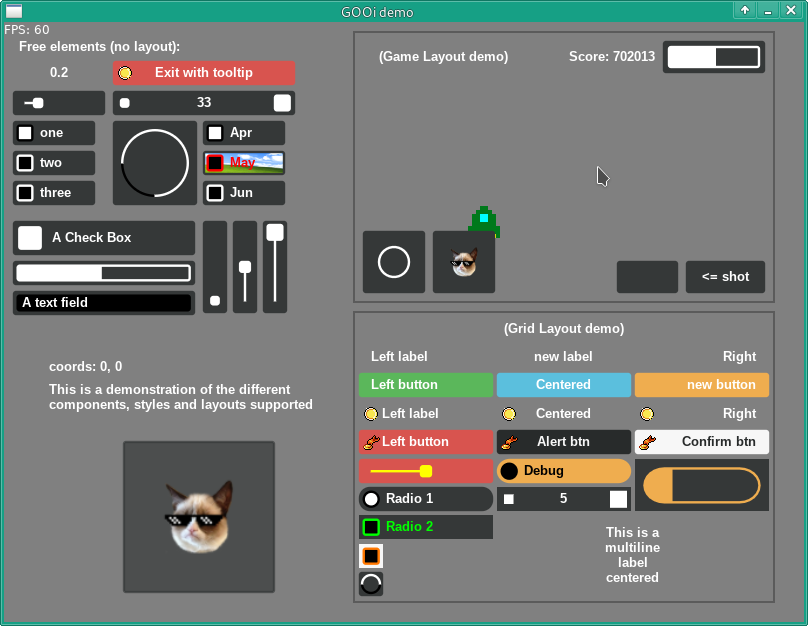This screenshot has width=808, height=626.
Task: Click the progress bar under A Check Box
Action: pyautogui.click(x=104, y=273)
